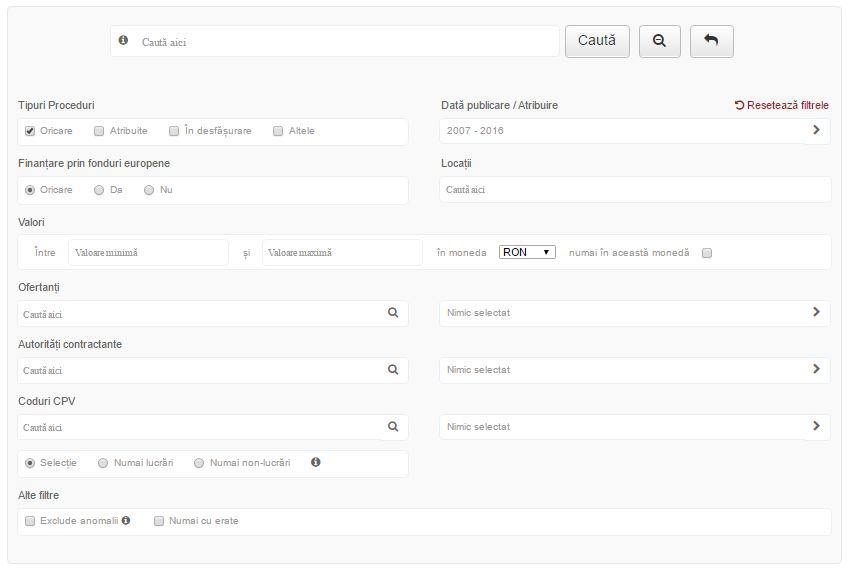Click the info icon in main search bar
Screen dimensions: 849x570
[123, 40]
